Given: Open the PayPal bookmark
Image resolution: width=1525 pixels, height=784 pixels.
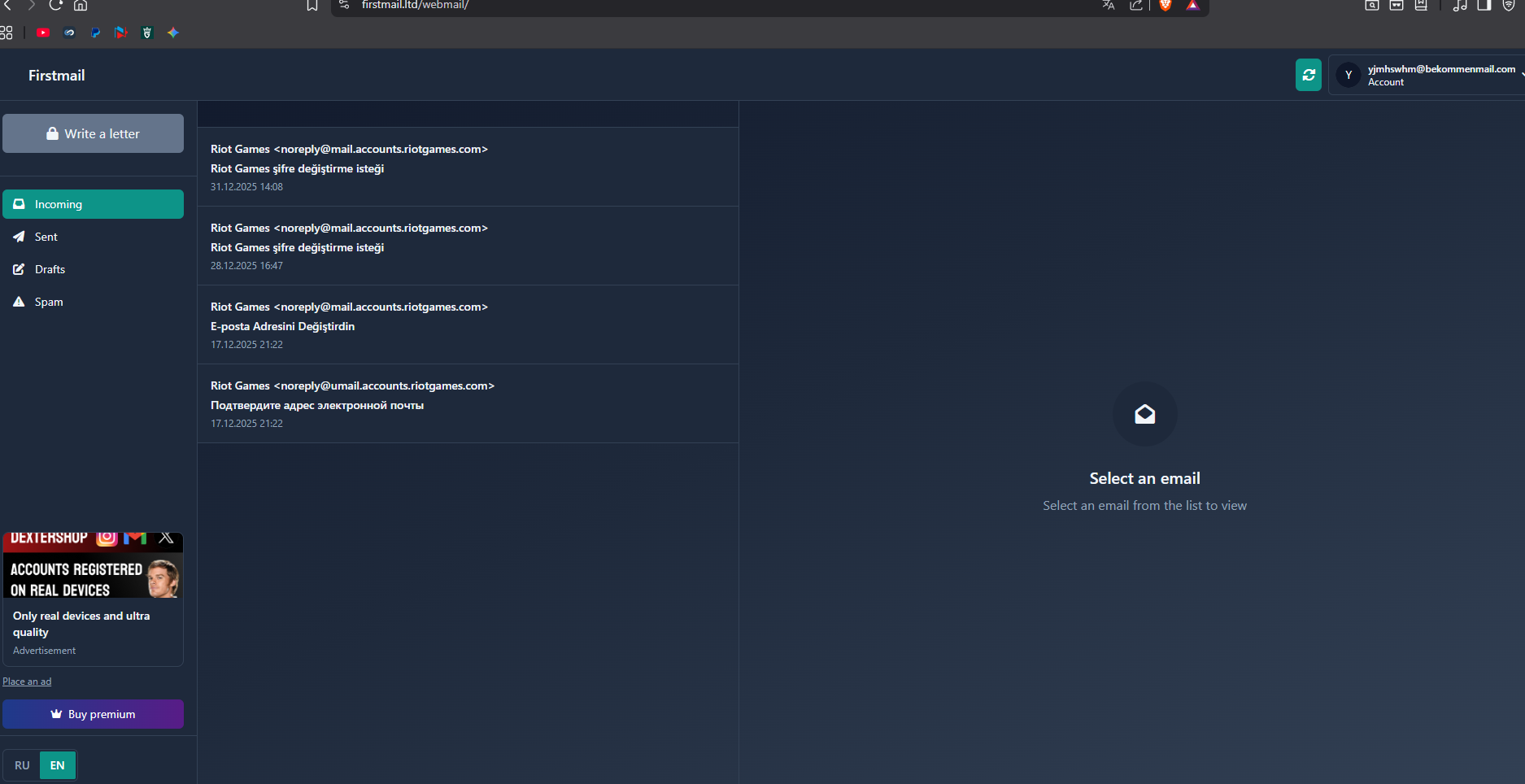Looking at the screenshot, I should (95, 33).
